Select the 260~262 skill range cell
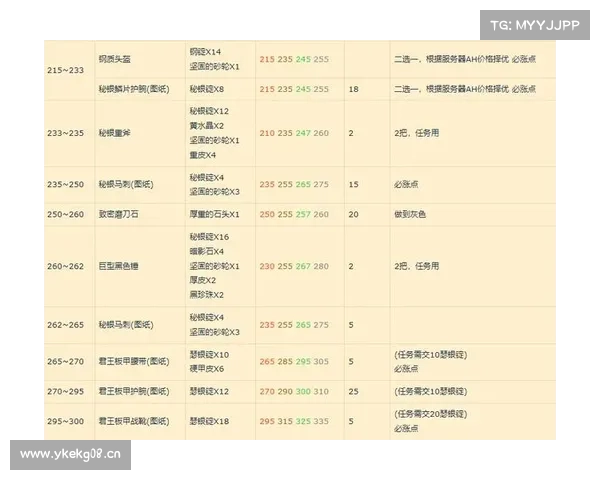The height and width of the screenshot is (480, 600). 66,266
